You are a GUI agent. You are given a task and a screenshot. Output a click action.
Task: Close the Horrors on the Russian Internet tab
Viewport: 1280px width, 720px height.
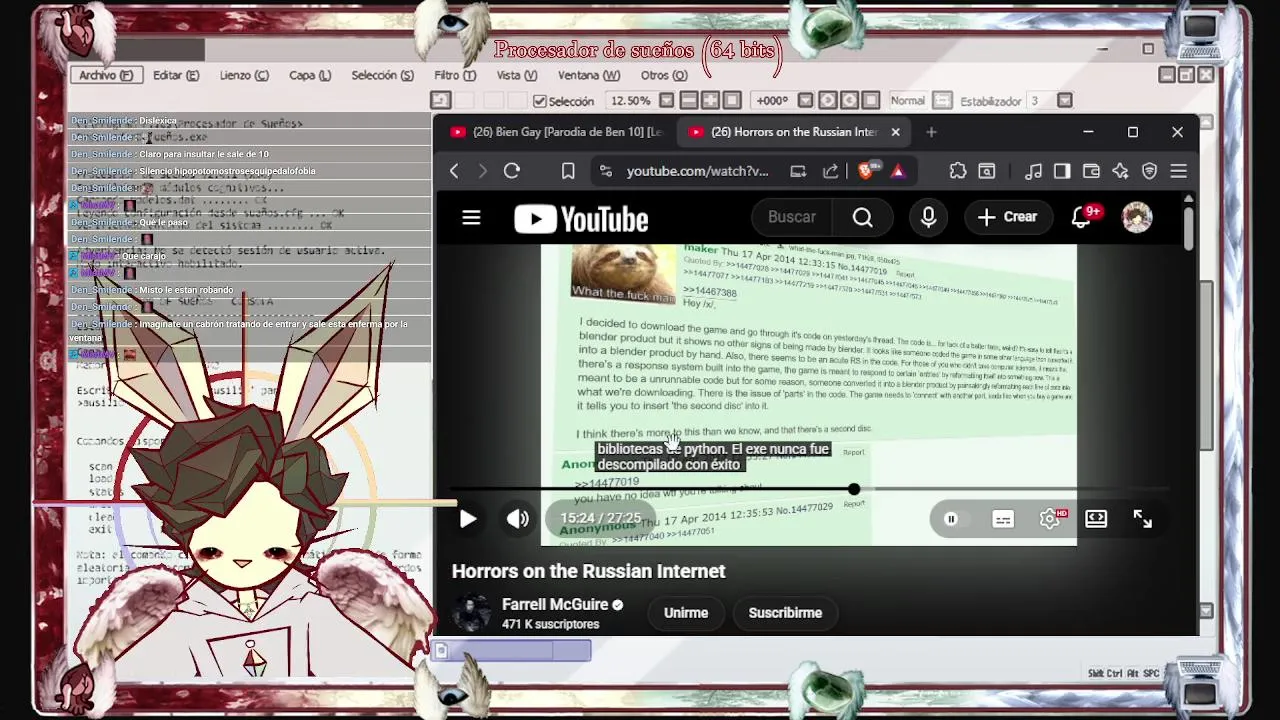(x=895, y=132)
